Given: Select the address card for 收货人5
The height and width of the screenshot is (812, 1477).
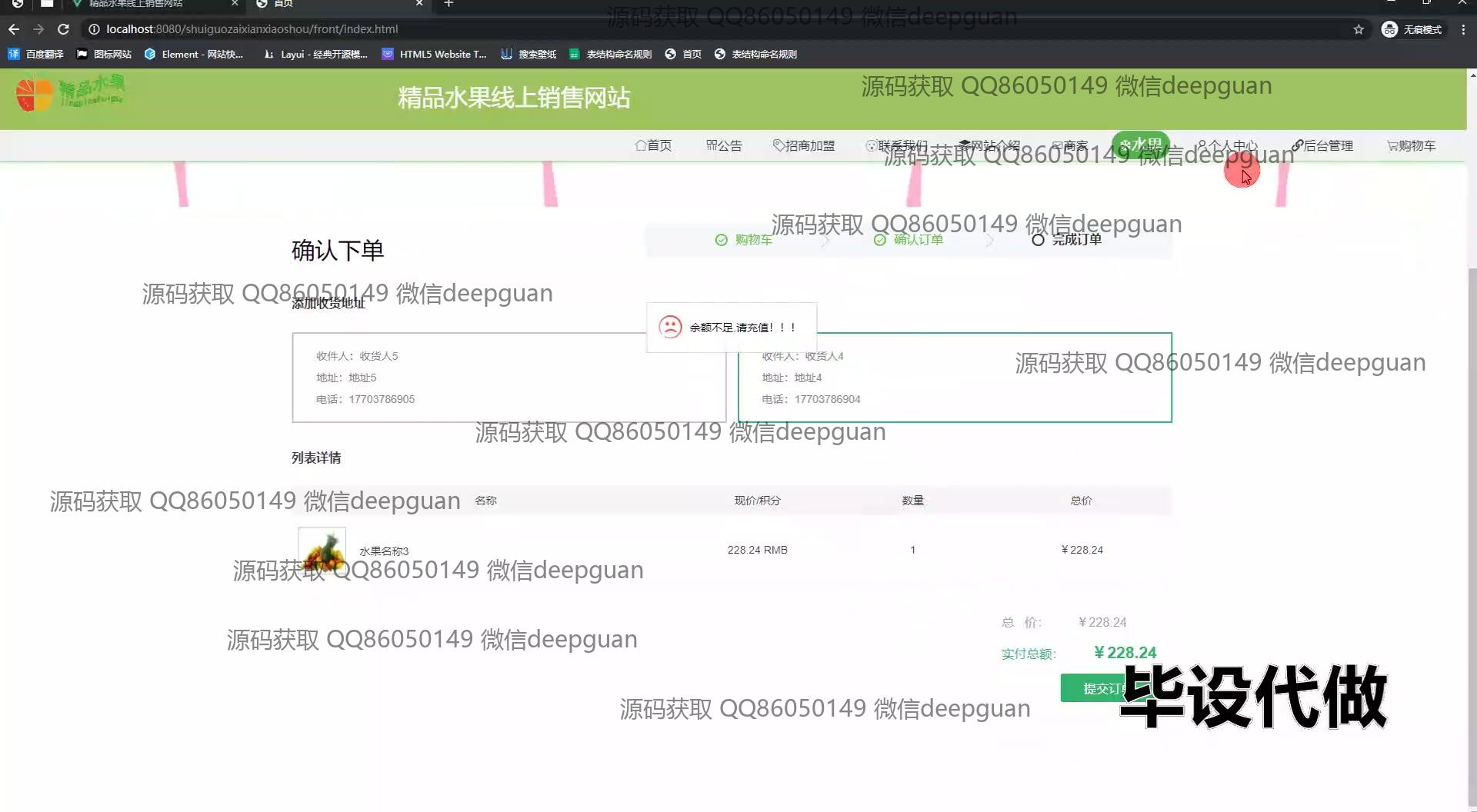Looking at the screenshot, I should click(x=508, y=378).
